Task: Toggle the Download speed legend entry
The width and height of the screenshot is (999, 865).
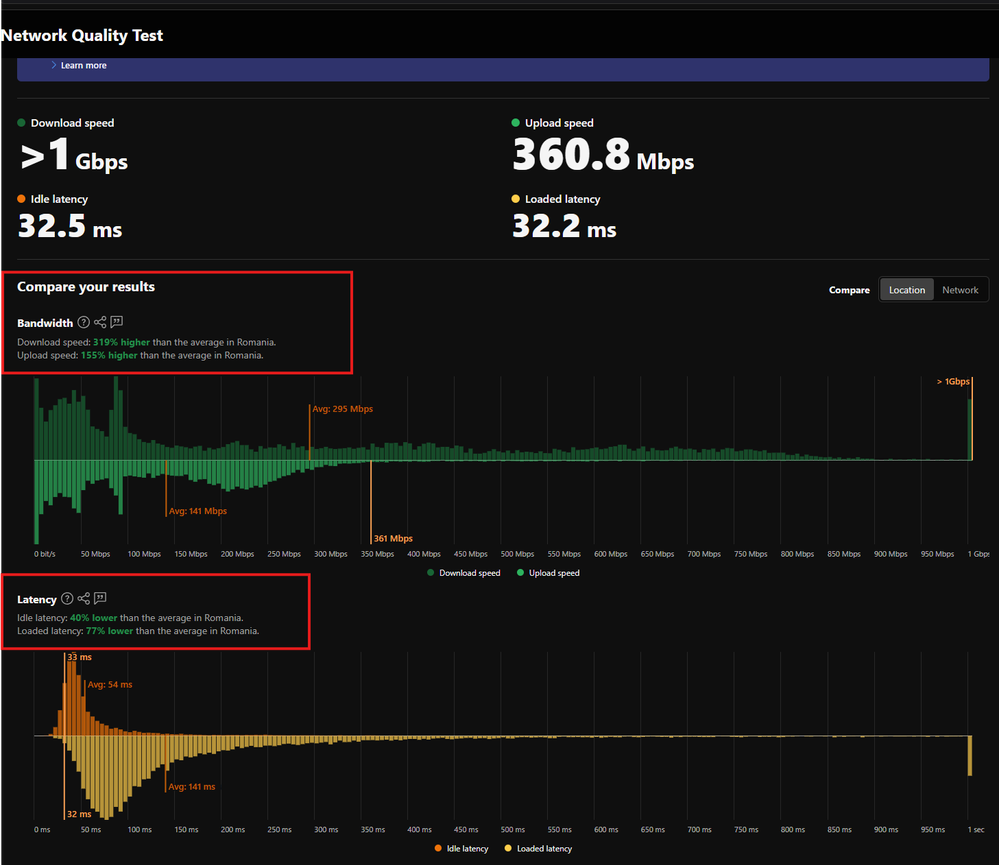Action: pyautogui.click(x=463, y=573)
